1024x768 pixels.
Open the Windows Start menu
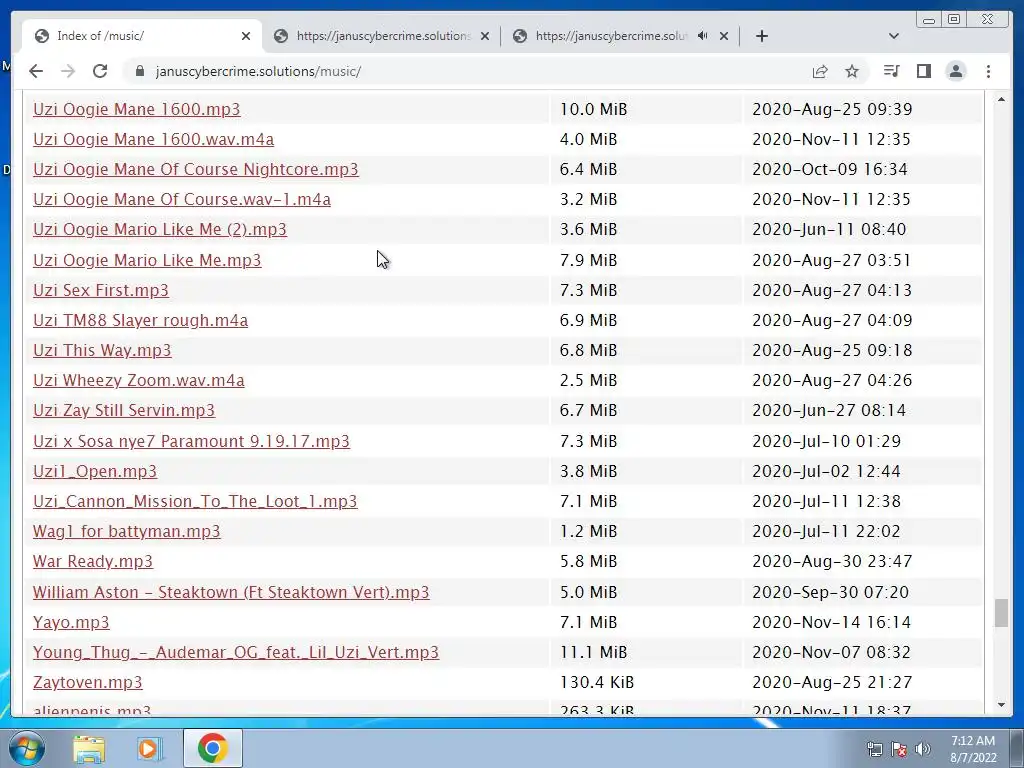coord(26,748)
